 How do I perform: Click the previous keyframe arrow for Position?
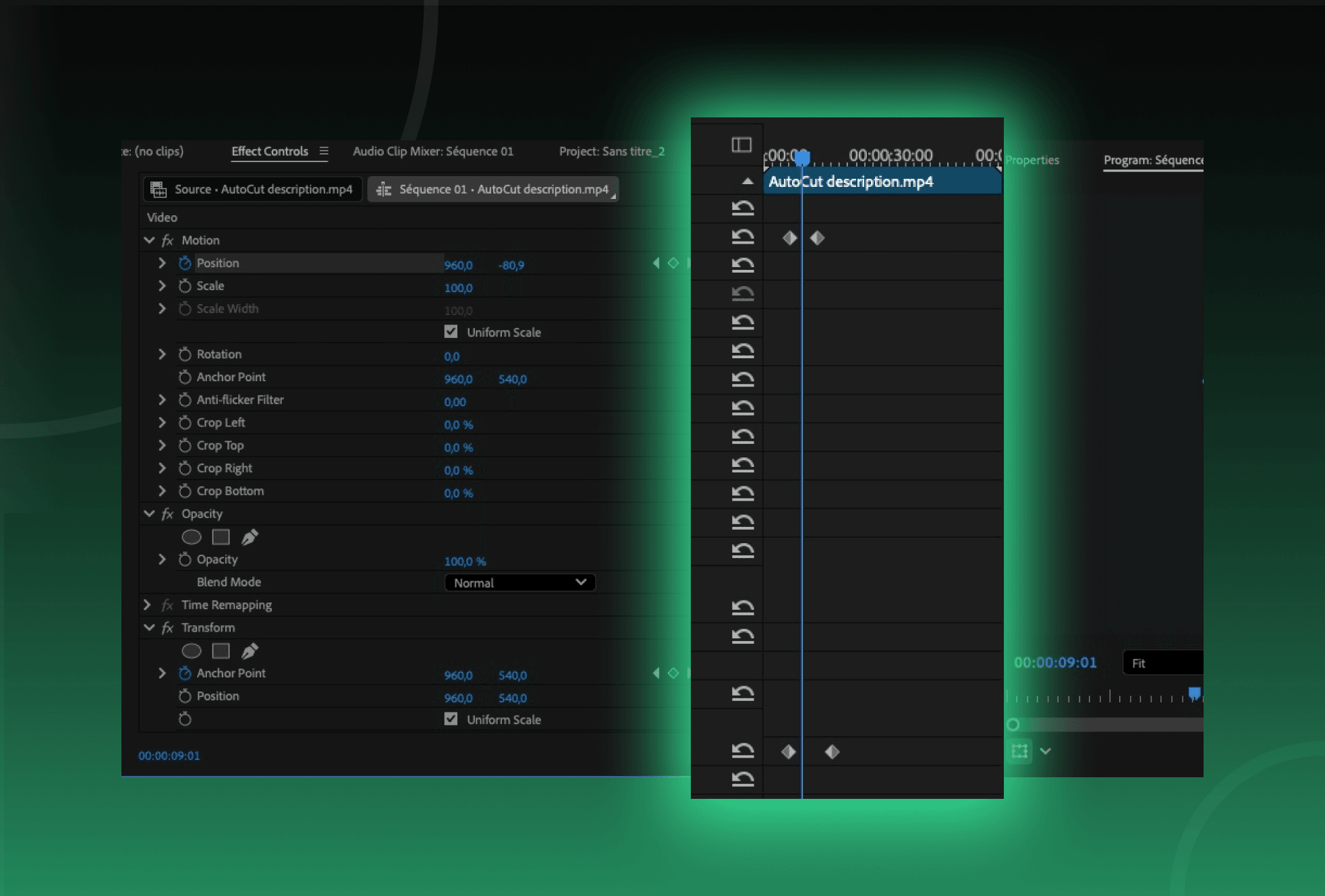[x=657, y=263]
